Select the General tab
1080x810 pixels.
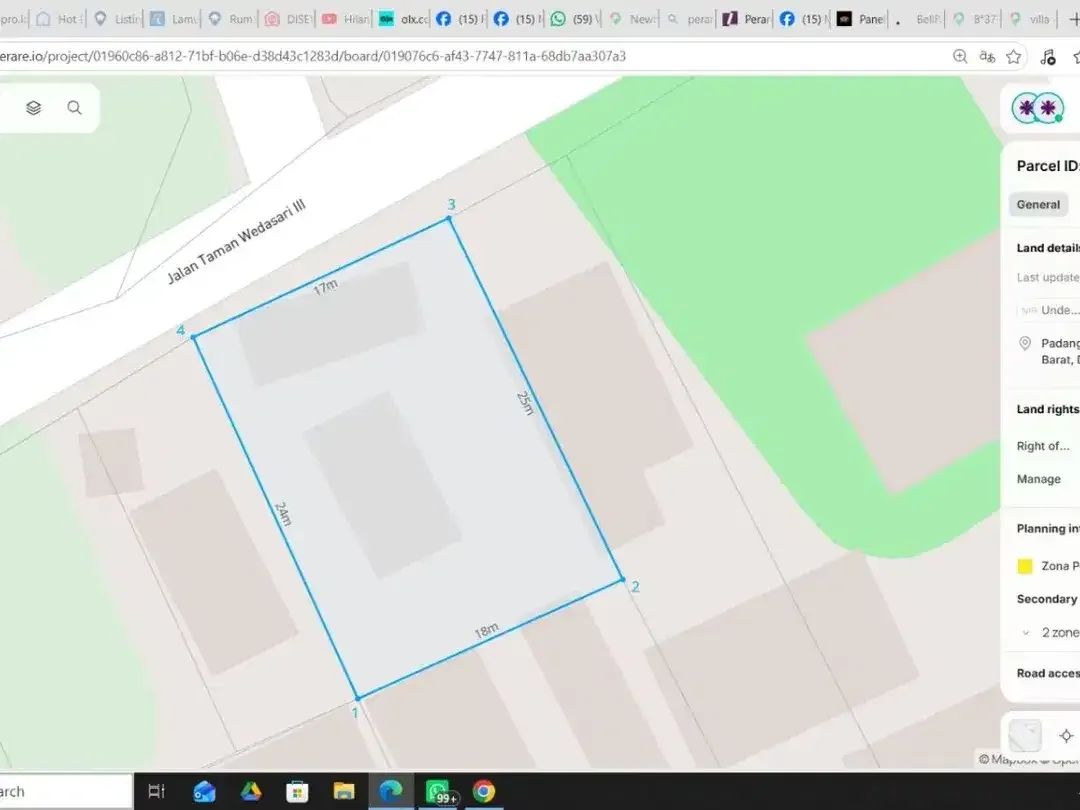tap(1038, 205)
